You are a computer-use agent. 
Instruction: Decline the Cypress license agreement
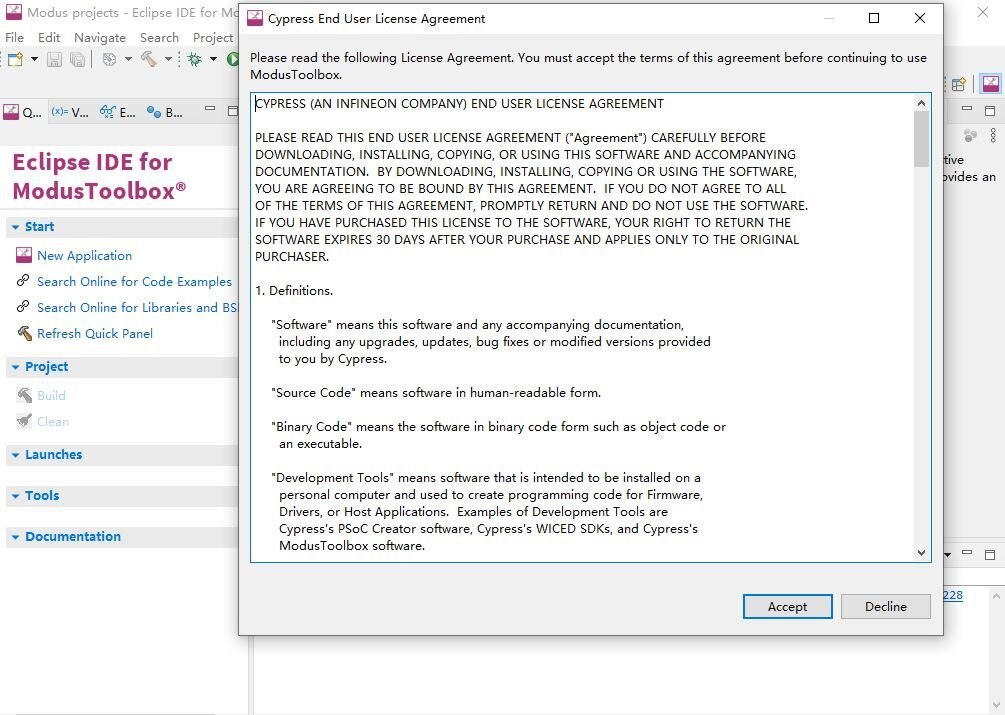(x=886, y=607)
